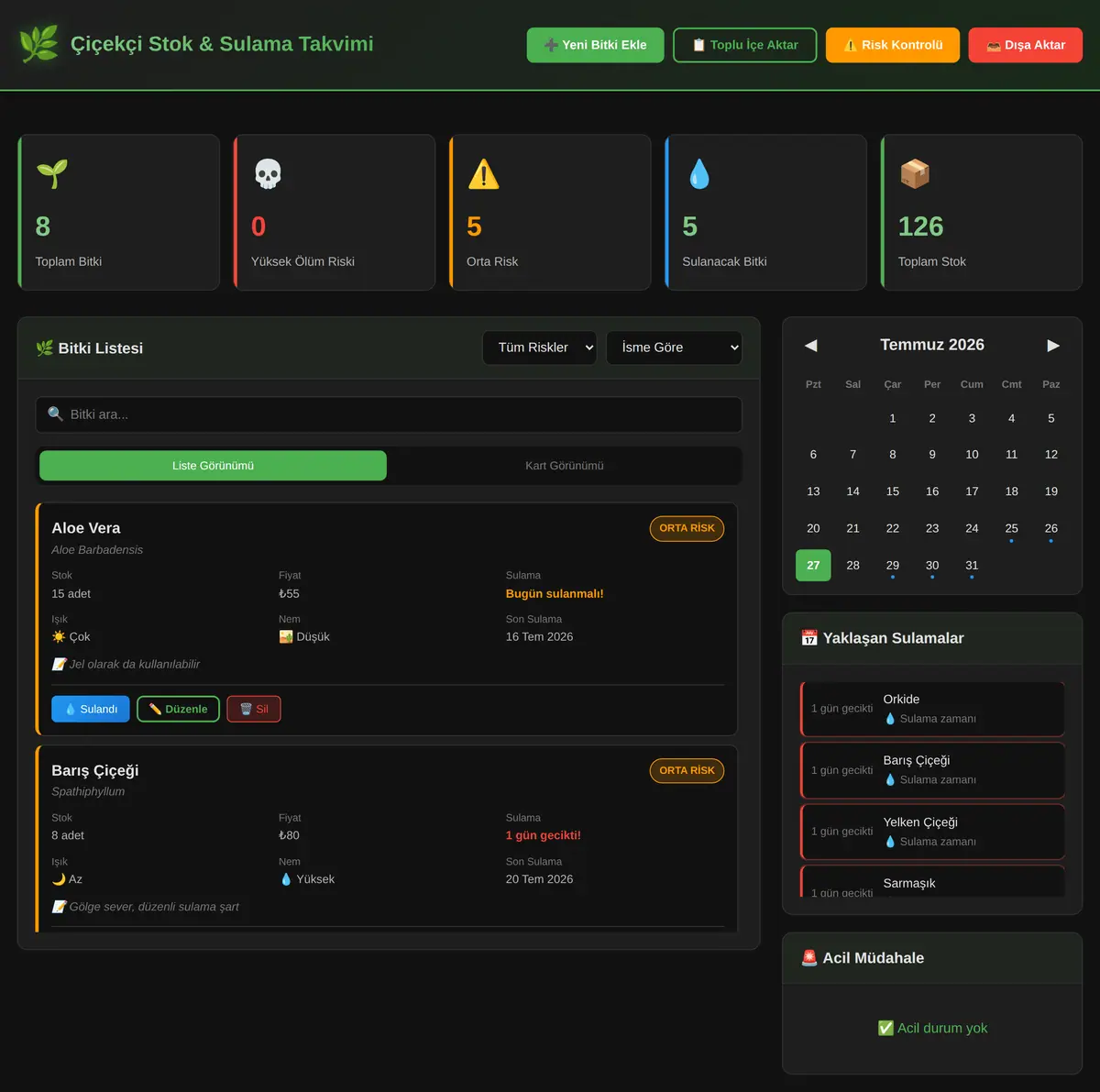1100x1092 pixels.
Task: Click the "Aloe Barbadensis" scientific name
Action: click(97, 550)
